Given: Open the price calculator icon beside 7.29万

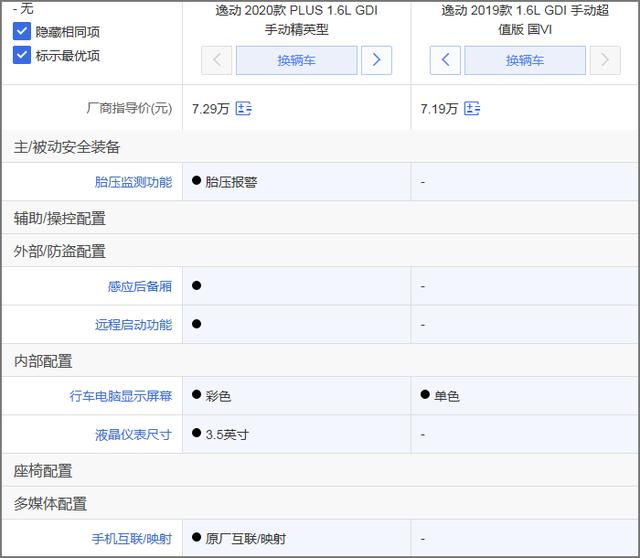Looking at the screenshot, I should coord(244,109).
